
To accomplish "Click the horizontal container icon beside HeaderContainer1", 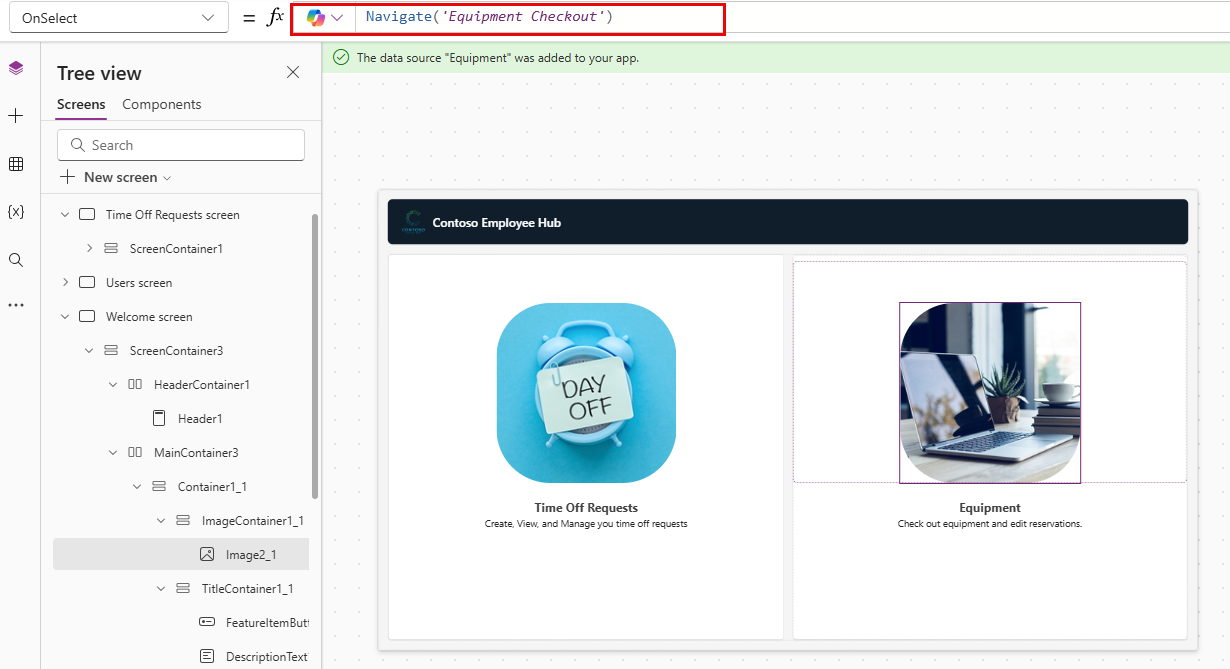I will pos(135,385).
